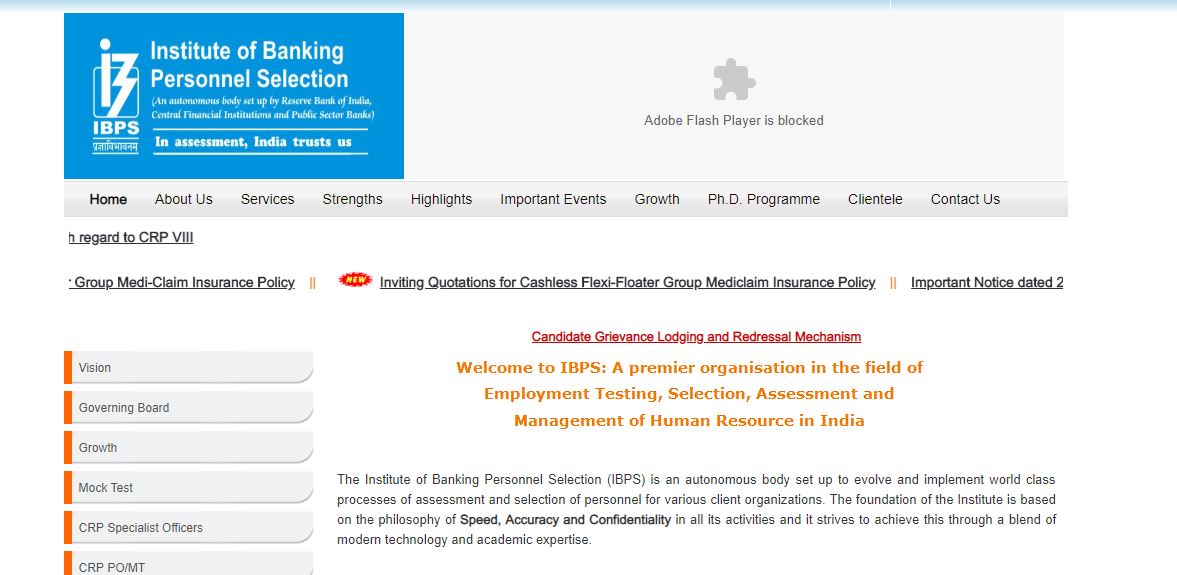Image resolution: width=1177 pixels, height=575 pixels.
Task: Open the Contact Us page
Action: point(965,199)
